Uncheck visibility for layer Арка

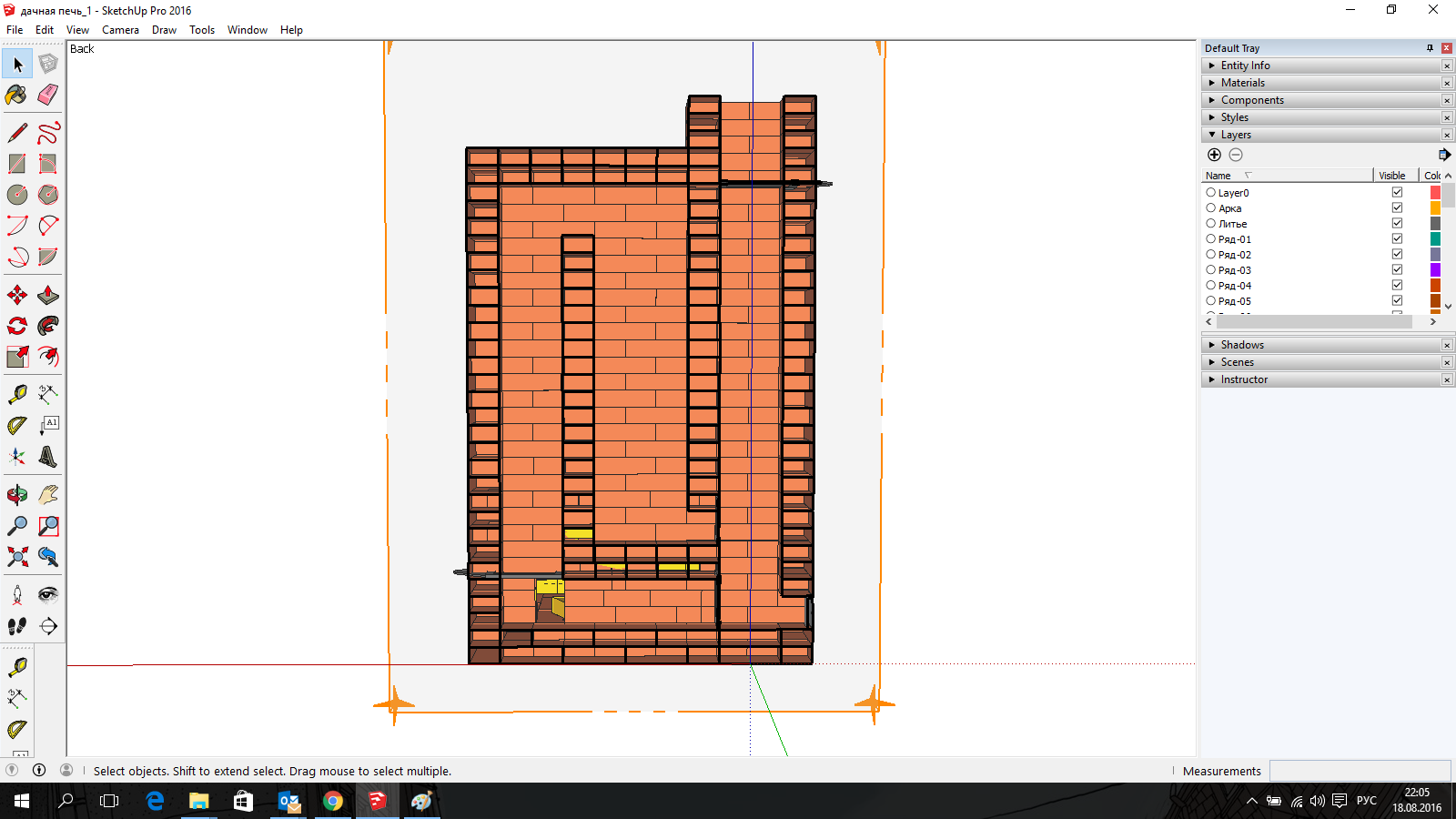click(x=1397, y=208)
